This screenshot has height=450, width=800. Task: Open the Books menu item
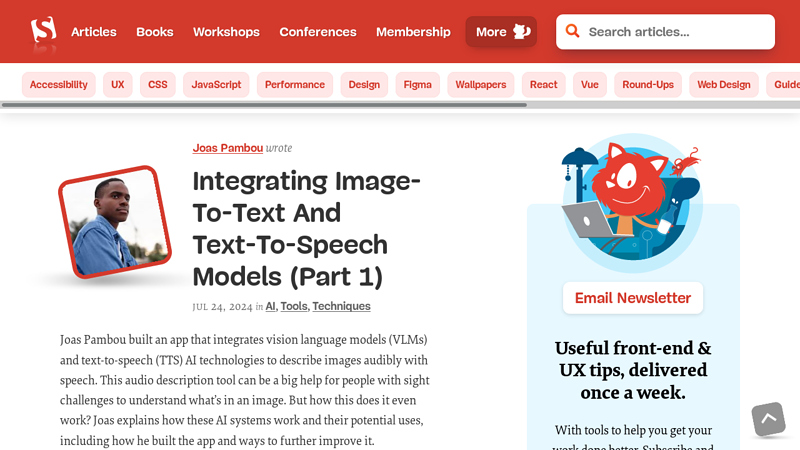(155, 32)
